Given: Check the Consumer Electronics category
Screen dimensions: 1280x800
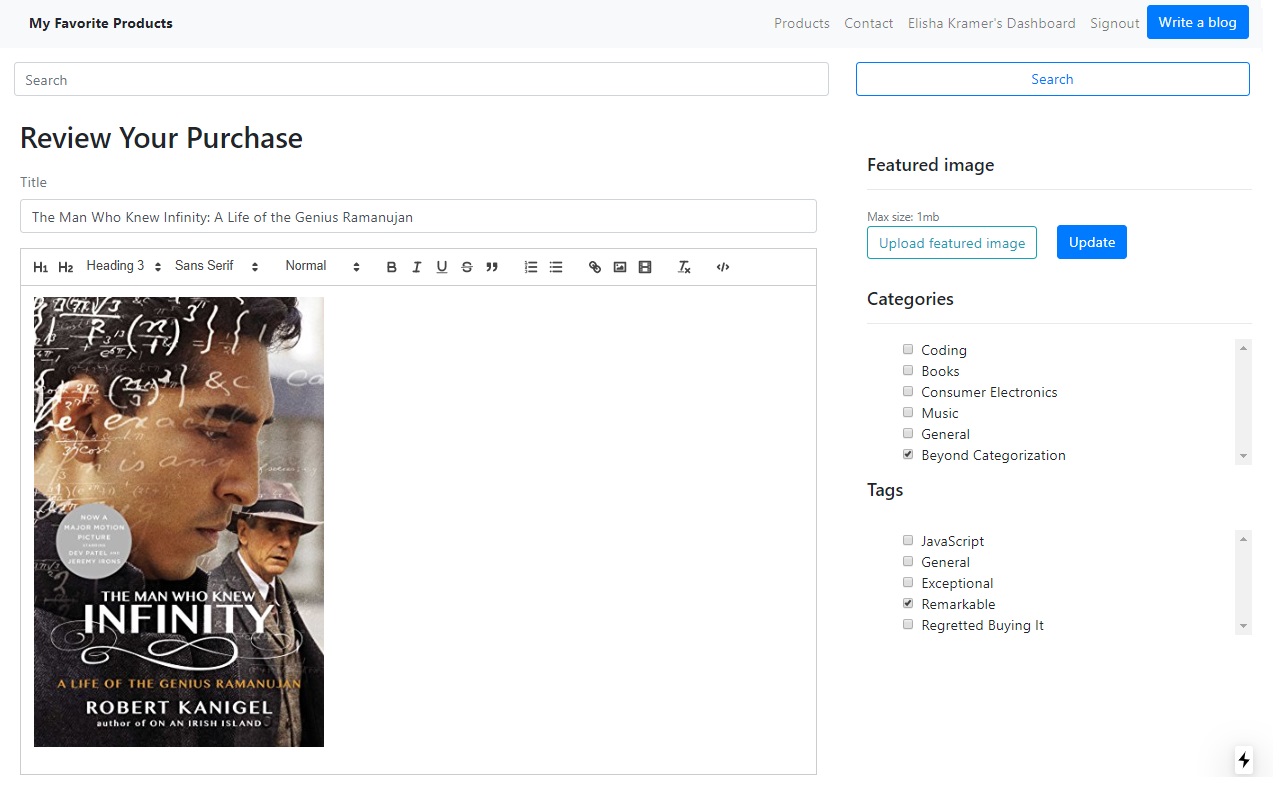Looking at the screenshot, I should (908, 391).
